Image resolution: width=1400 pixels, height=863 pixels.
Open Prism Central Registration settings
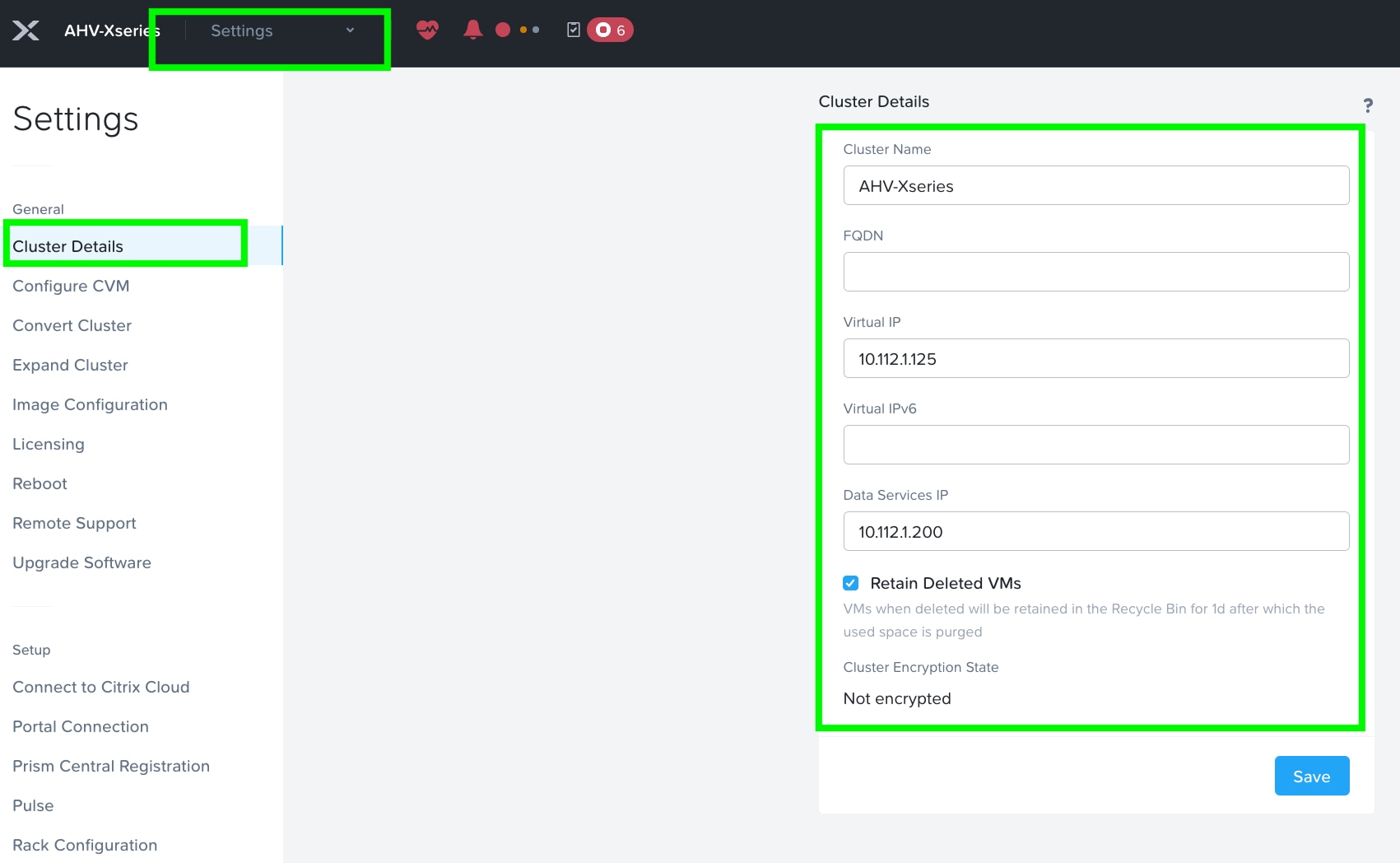coord(110,766)
